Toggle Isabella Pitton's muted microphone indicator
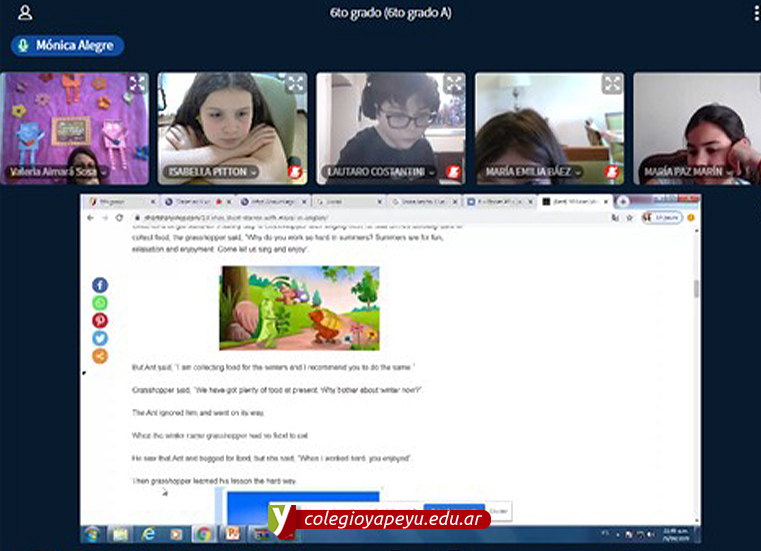Screen dimensions: 761x551 [295, 172]
